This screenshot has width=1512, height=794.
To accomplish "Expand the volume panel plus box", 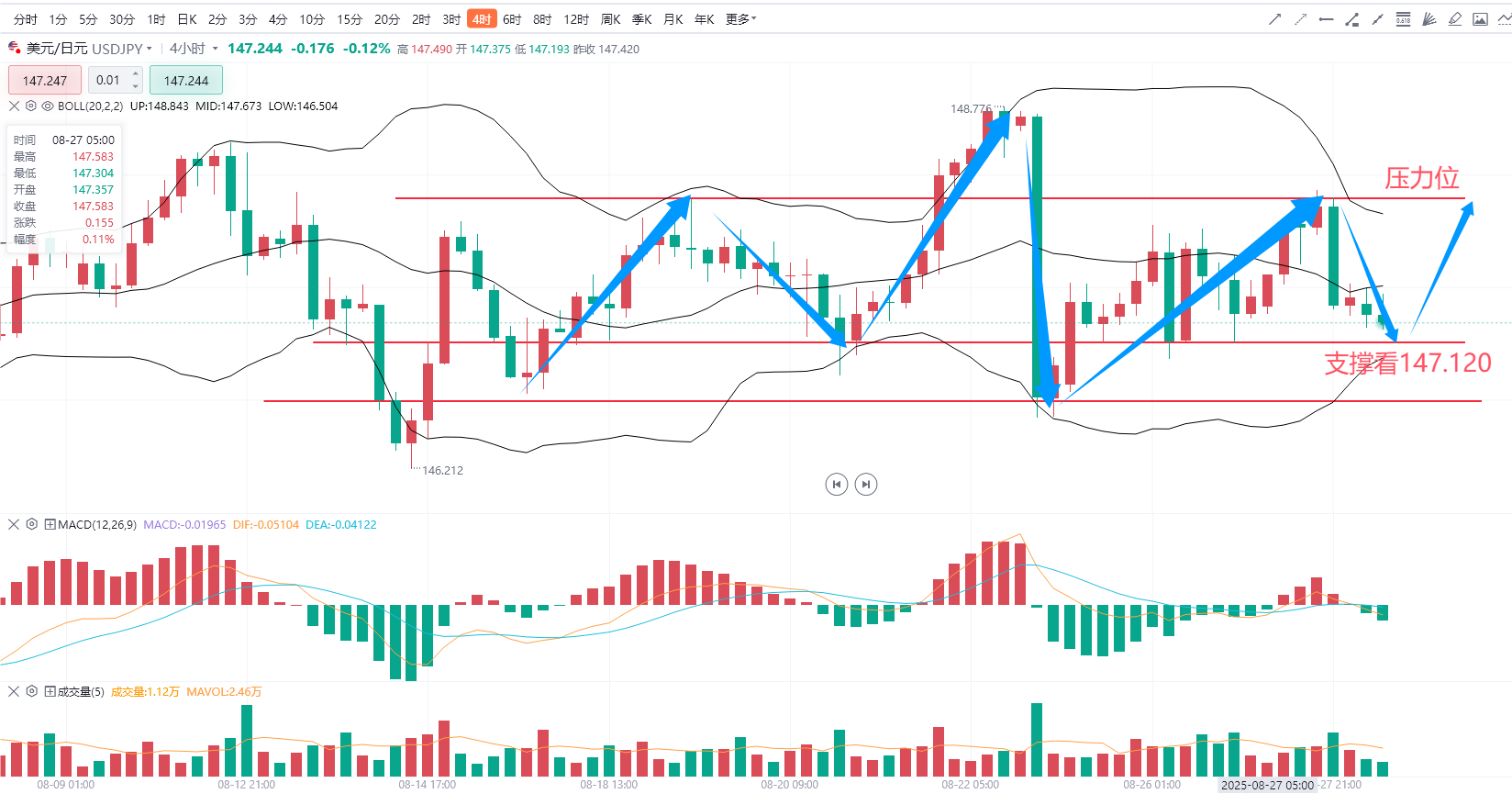I will click(x=50, y=691).
